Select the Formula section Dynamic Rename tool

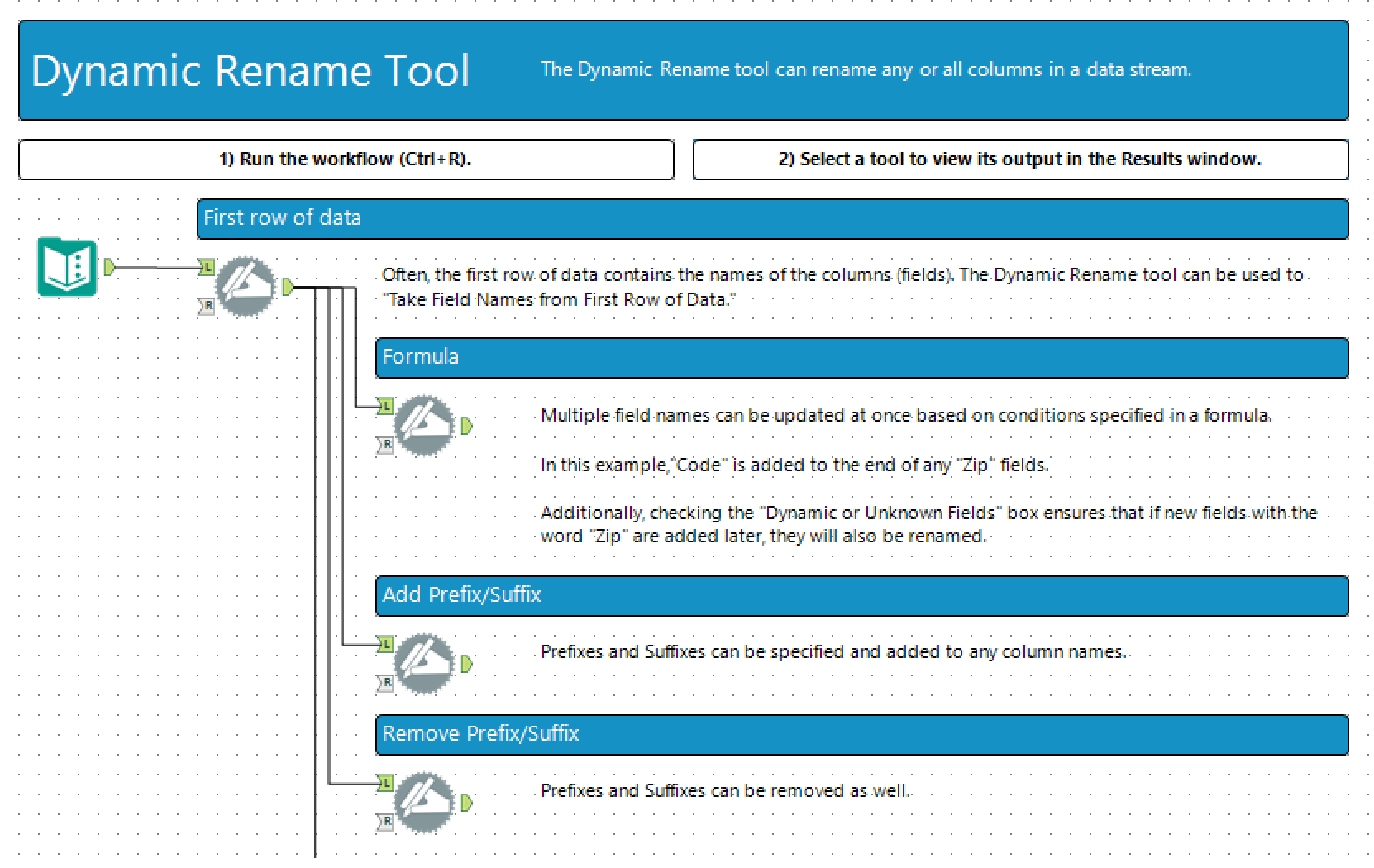point(424,426)
